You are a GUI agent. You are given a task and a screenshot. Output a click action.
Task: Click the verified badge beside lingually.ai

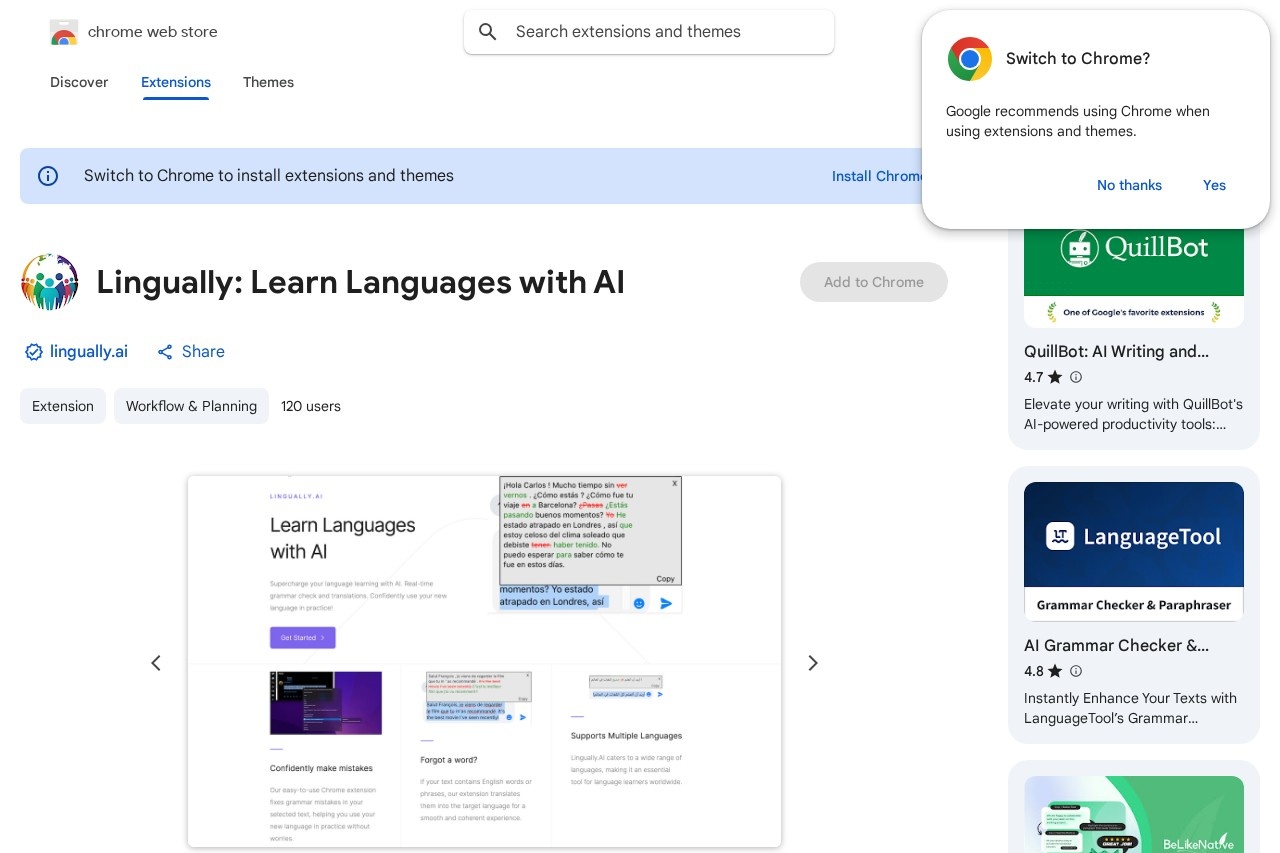(x=34, y=352)
